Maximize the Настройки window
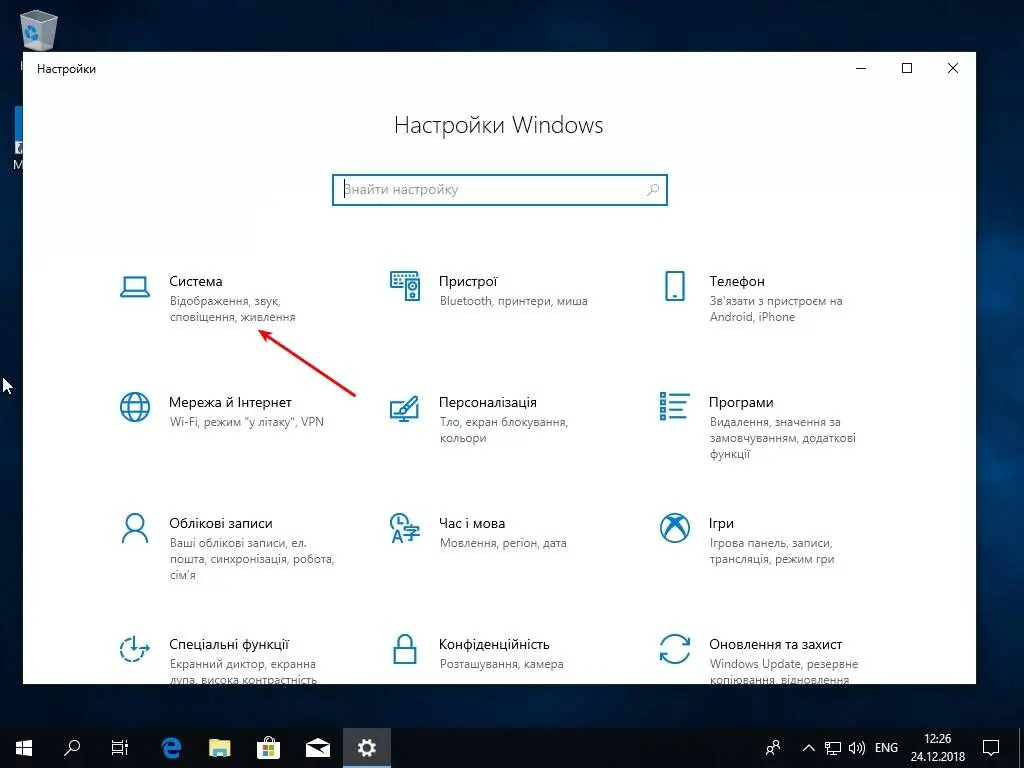Screen dimensions: 1024x768 906,69
